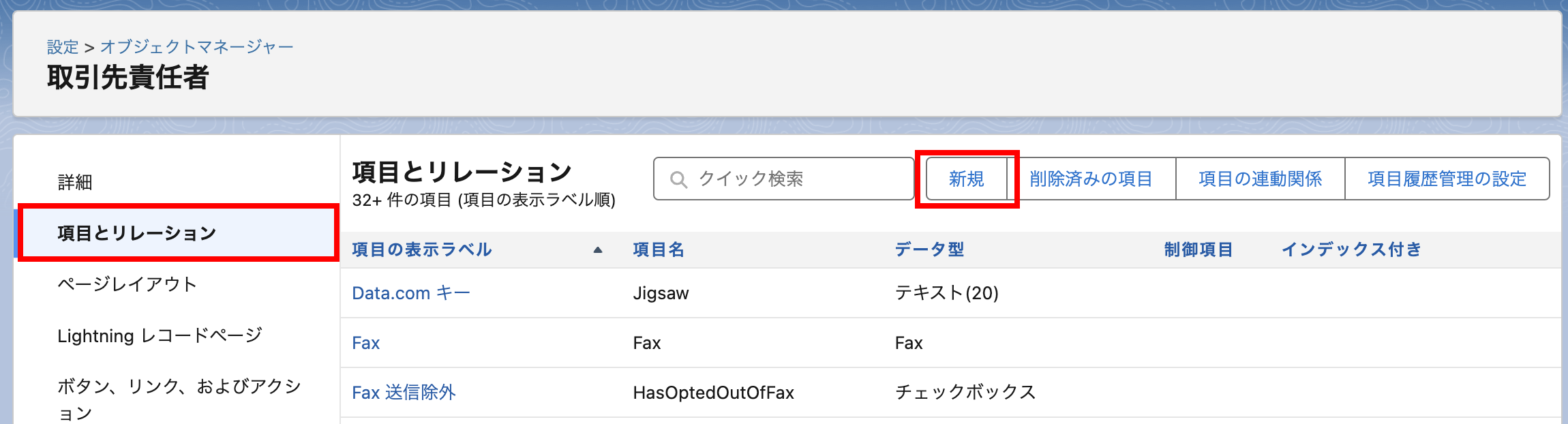
Task: Sort by インデックス付き column header
Action: pos(1351,249)
